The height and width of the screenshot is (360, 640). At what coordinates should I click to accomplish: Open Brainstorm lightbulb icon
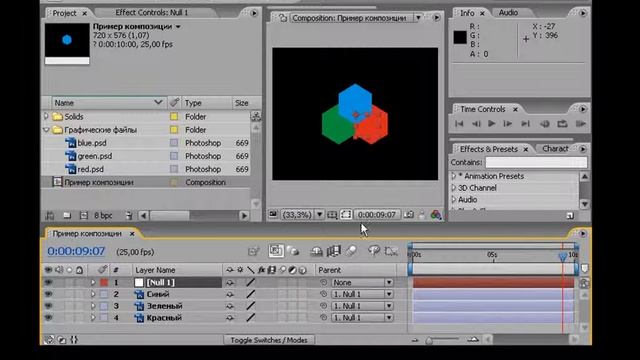click(x=373, y=251)
